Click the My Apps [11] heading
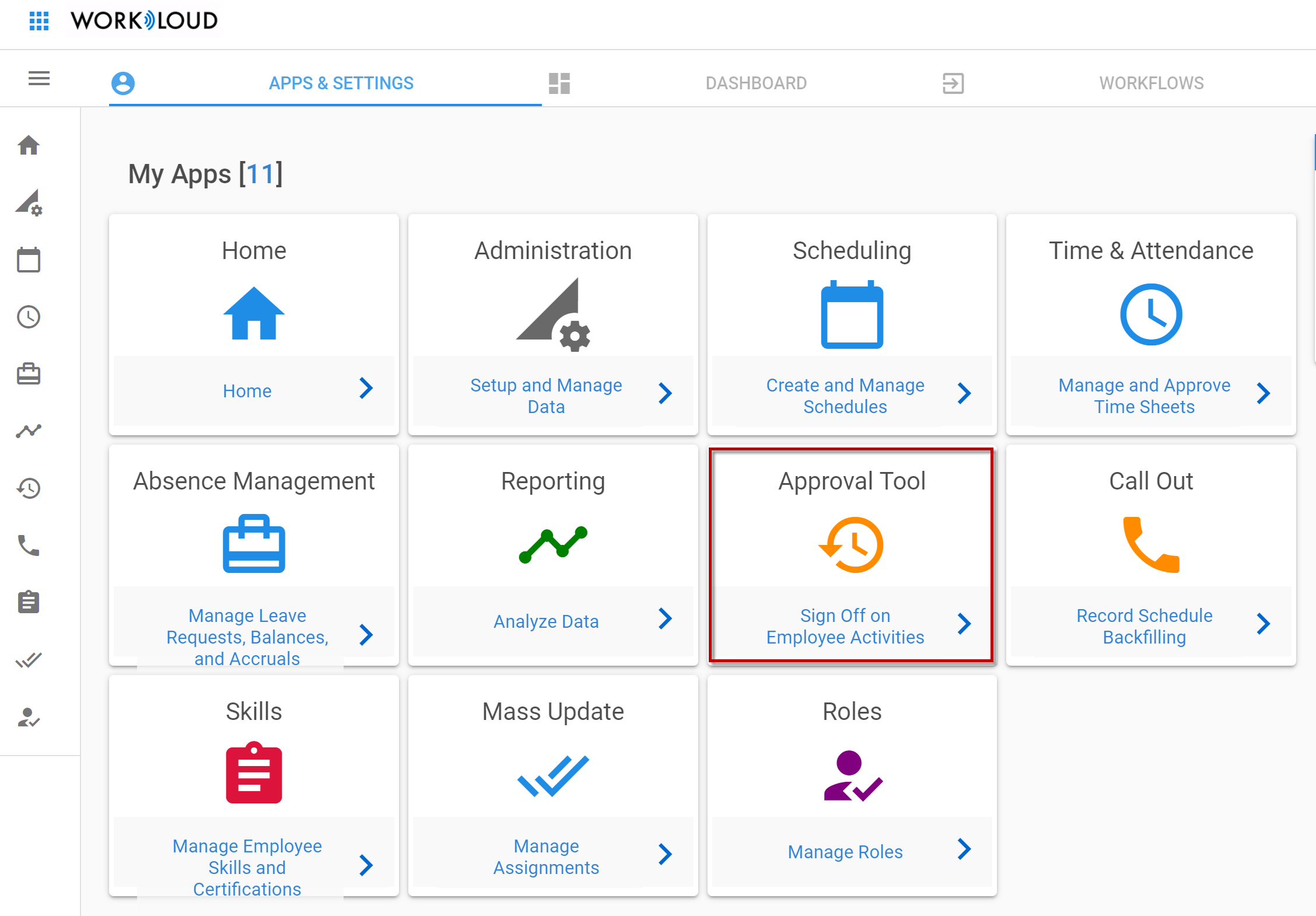The height and width of the screenshot is (916, 1316). point(205,174)
